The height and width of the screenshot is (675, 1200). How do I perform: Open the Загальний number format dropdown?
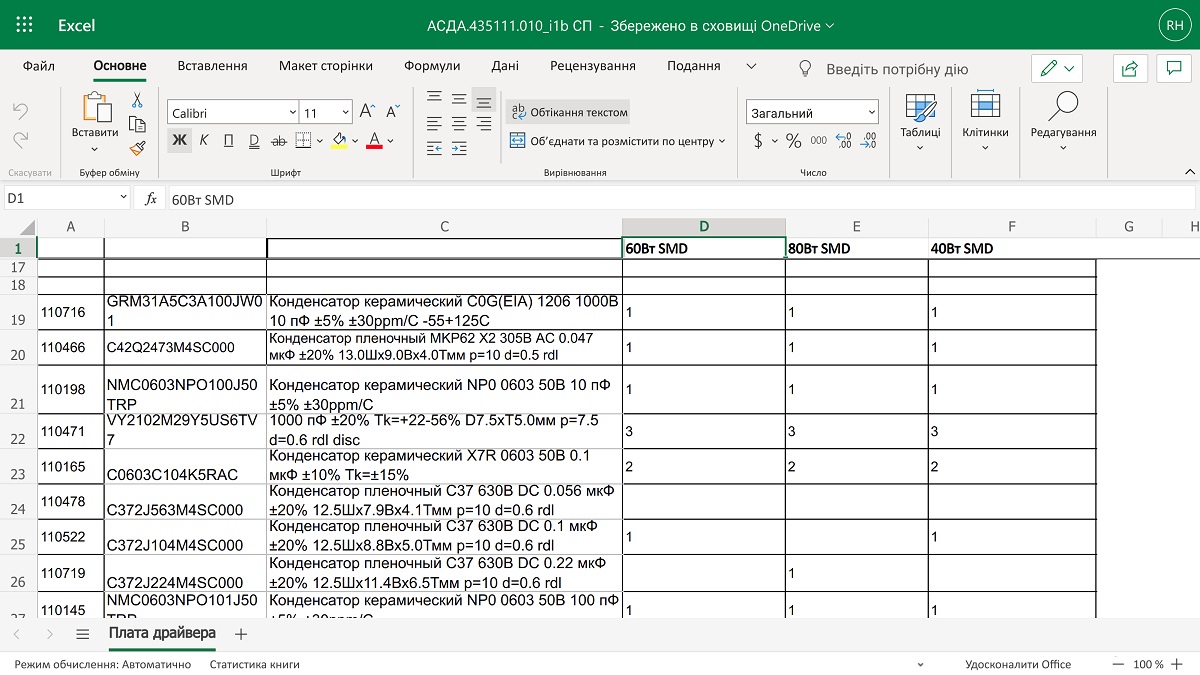(872, 113)
